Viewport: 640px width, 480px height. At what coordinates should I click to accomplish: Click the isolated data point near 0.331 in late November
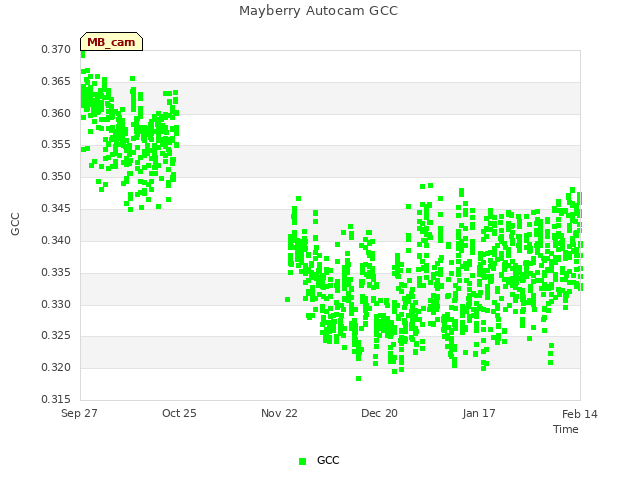click(287, 300)
